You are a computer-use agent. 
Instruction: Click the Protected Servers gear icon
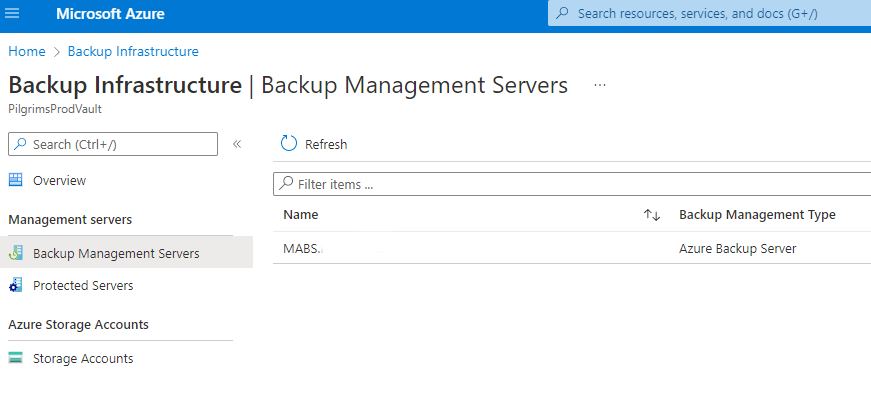tap(16, 285)
